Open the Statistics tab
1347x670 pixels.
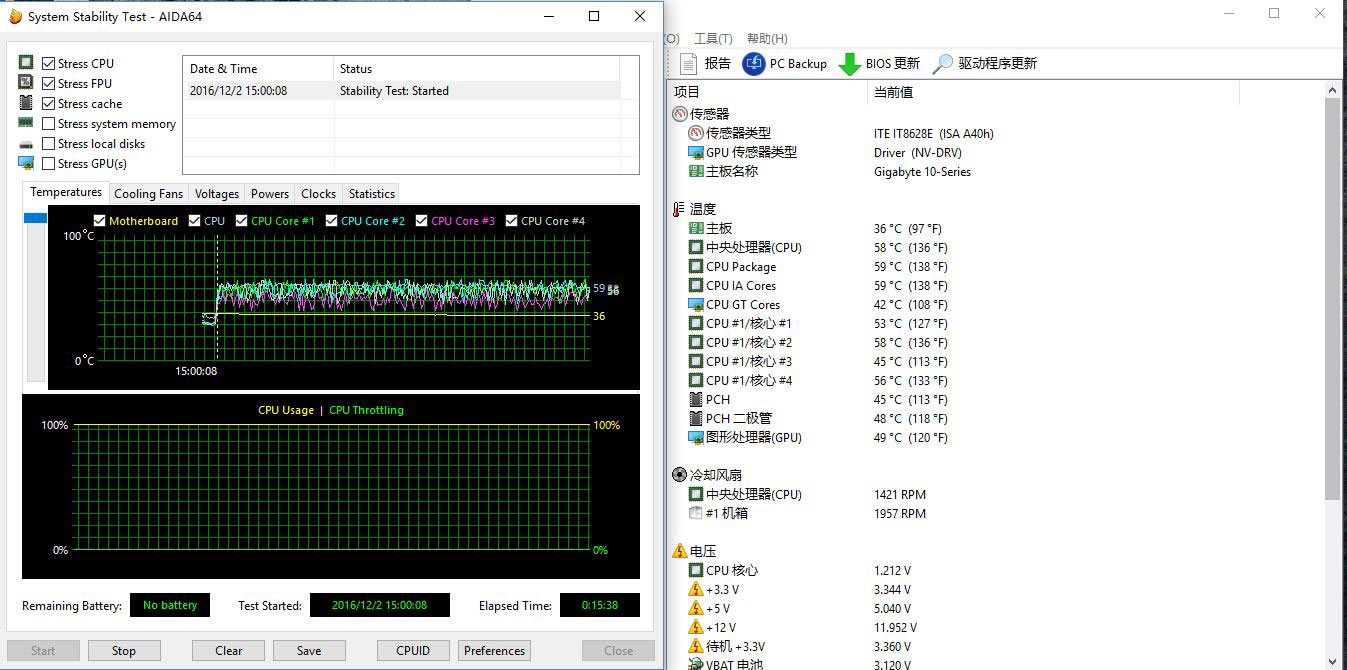pos(372,194)
